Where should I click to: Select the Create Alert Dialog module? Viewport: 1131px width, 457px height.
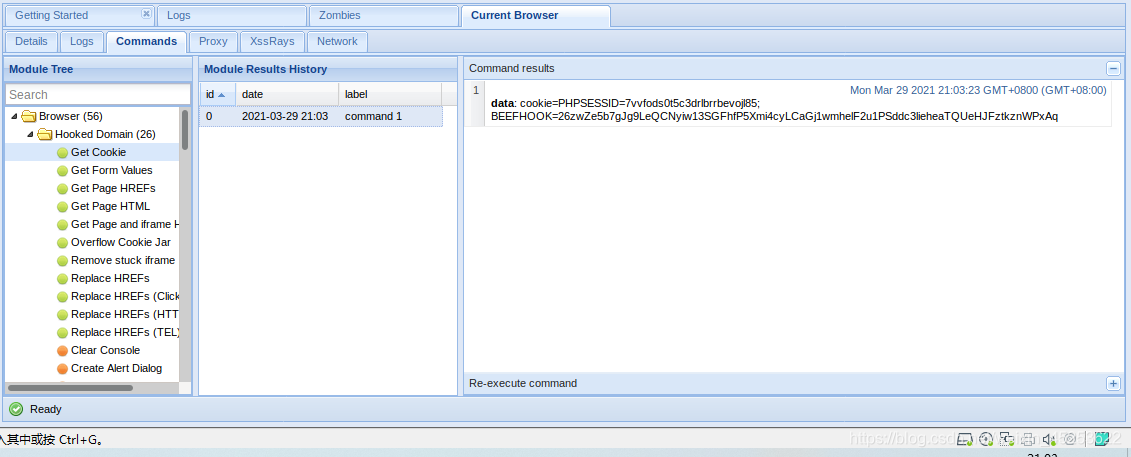[x=116, y=368]
